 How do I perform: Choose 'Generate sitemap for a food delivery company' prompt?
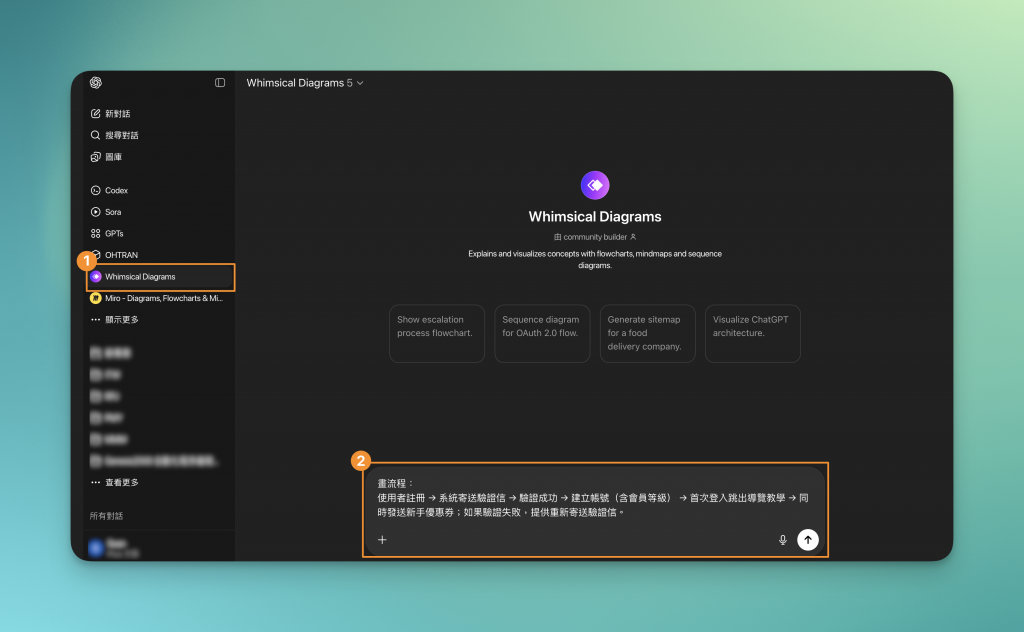pyautogui.click(x=648, y=334)
